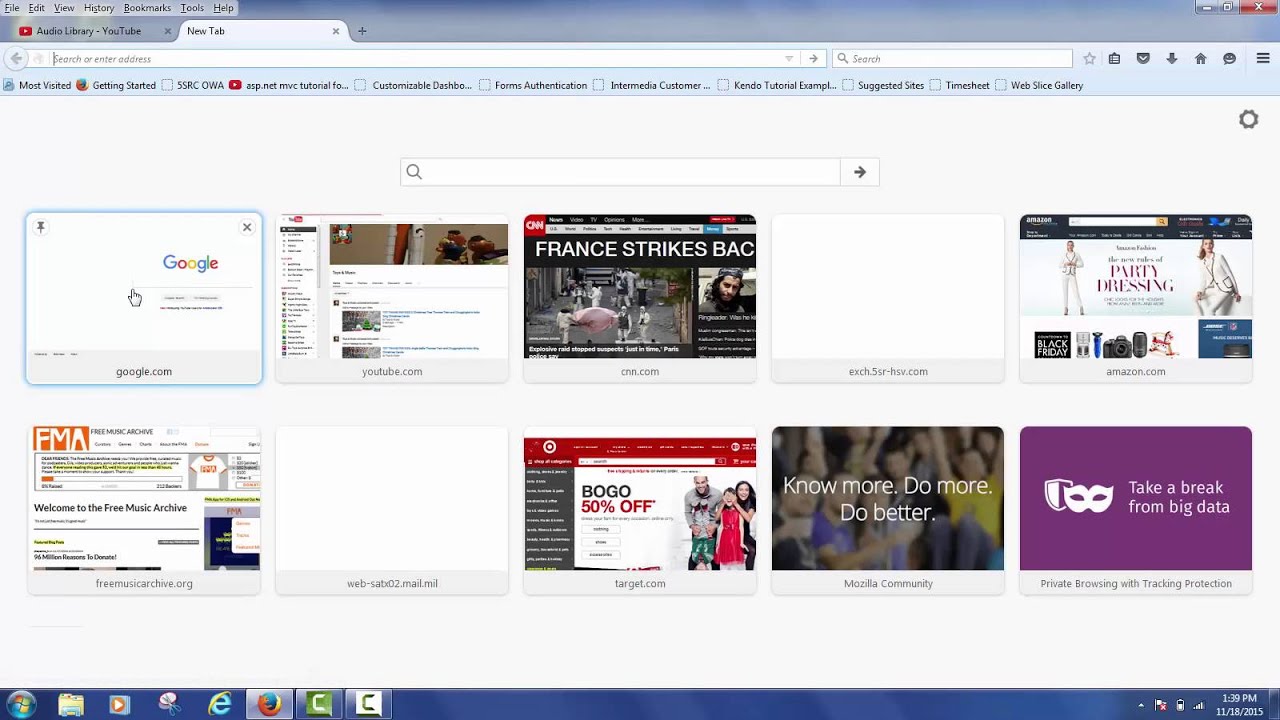Open the asp.net mvc tutorial bookmark

tap(289, 86)
